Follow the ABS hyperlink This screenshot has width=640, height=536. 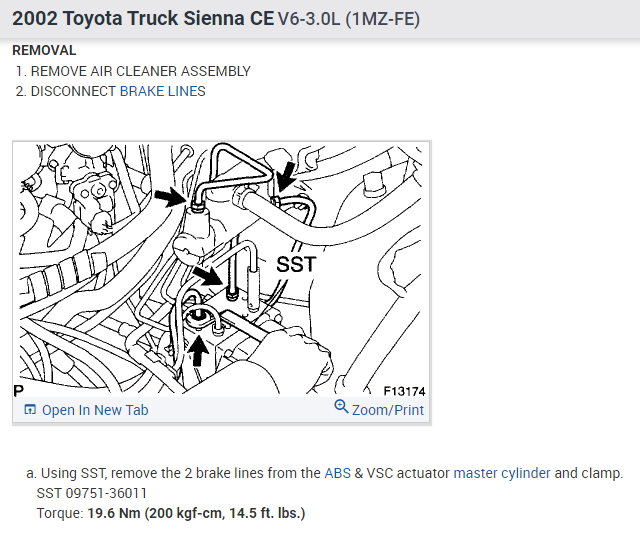(337, 473)
